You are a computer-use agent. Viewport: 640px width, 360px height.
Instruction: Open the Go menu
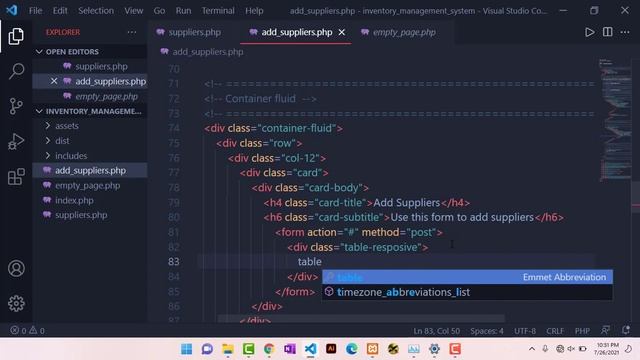pos(159,11)
